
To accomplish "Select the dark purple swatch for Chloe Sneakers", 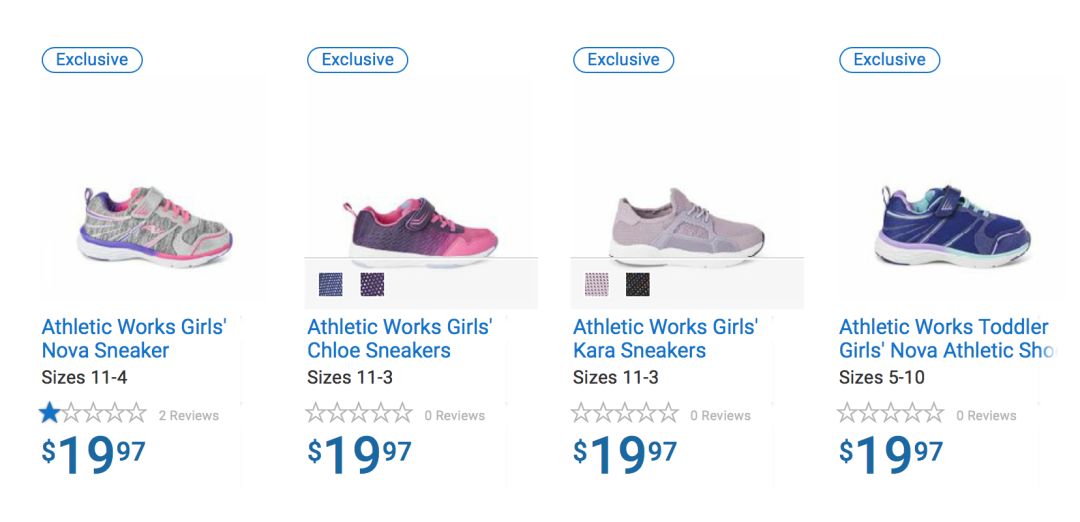I will pos(372,285).
